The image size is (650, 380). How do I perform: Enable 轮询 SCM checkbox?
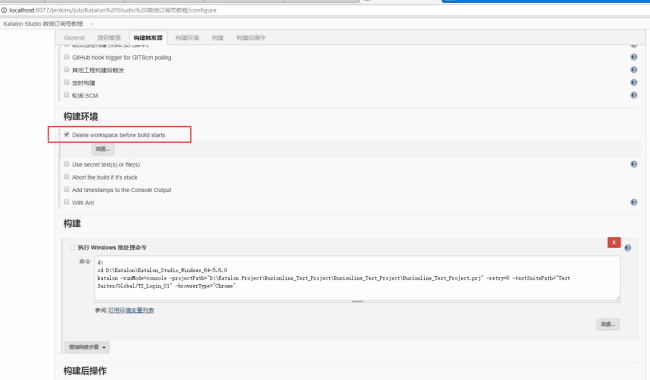pos(67,95)
